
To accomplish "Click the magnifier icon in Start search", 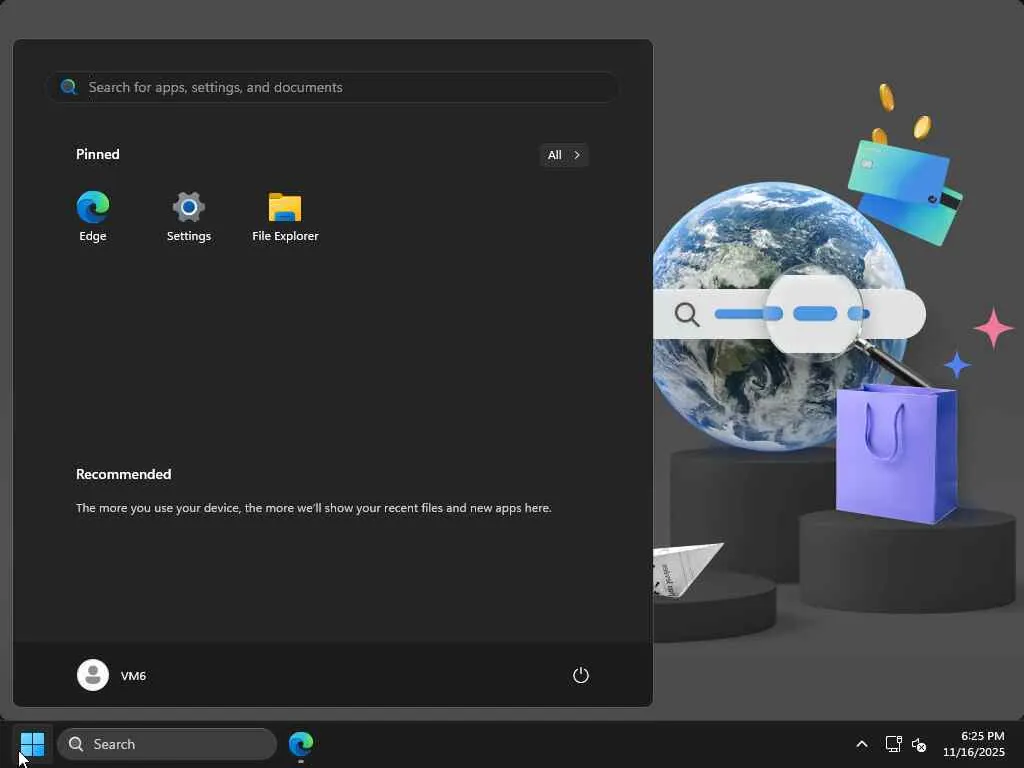I will (69, 87).
